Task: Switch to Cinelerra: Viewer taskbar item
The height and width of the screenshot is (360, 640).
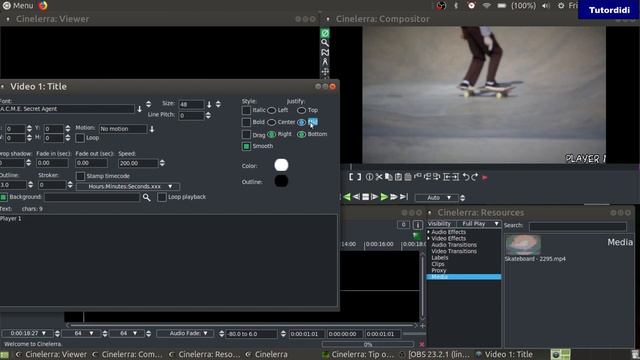Action: point(51,354)
